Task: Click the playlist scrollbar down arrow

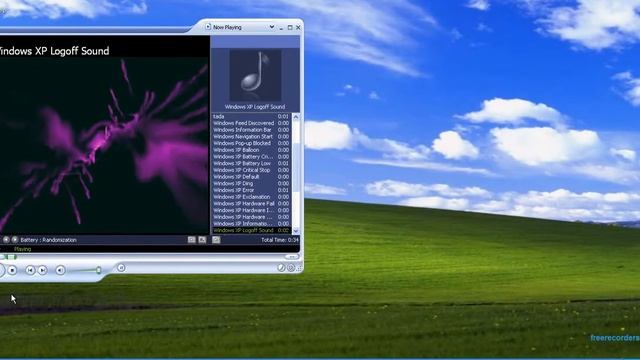Action: 296,231
